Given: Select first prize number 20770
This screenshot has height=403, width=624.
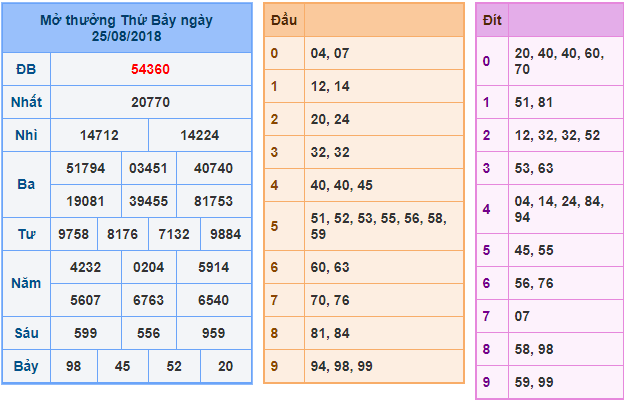Looking at the screenshot, I should click(151, 102).
